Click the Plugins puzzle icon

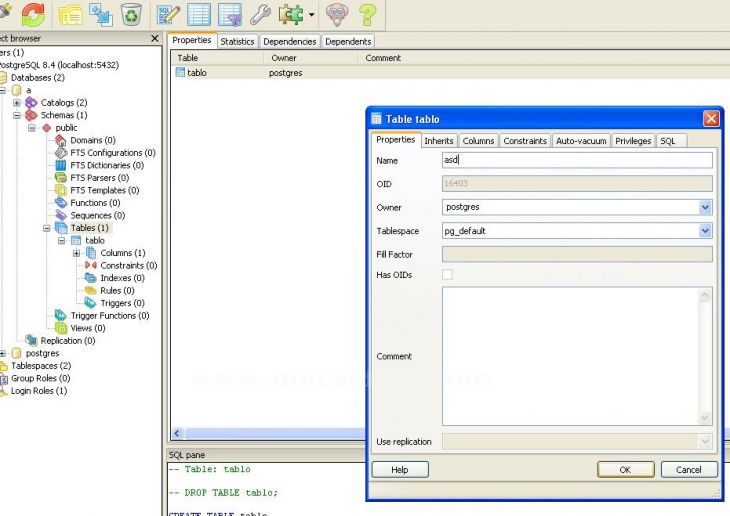point(291,14)
